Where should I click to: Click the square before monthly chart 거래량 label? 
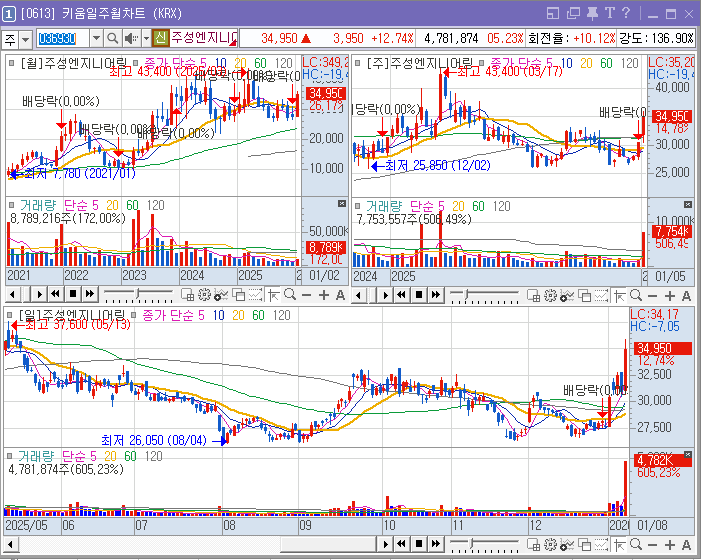12,205
